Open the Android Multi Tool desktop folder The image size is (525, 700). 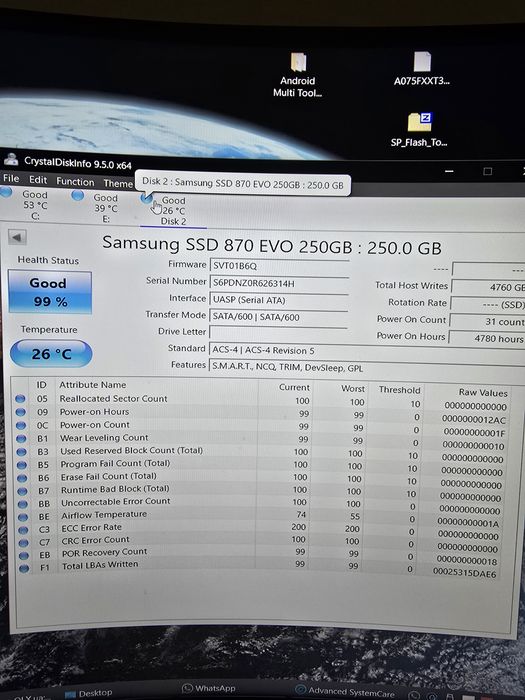point(298,75)
